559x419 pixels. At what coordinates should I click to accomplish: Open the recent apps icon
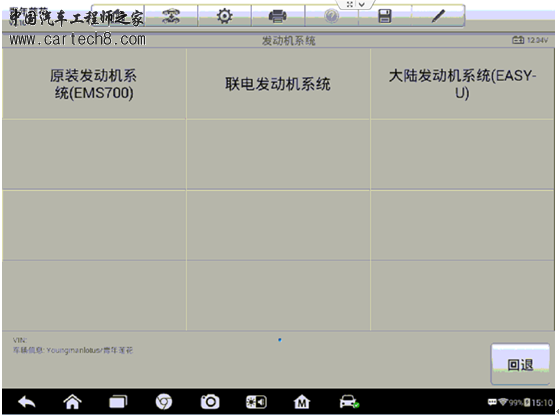click(118, 402)
